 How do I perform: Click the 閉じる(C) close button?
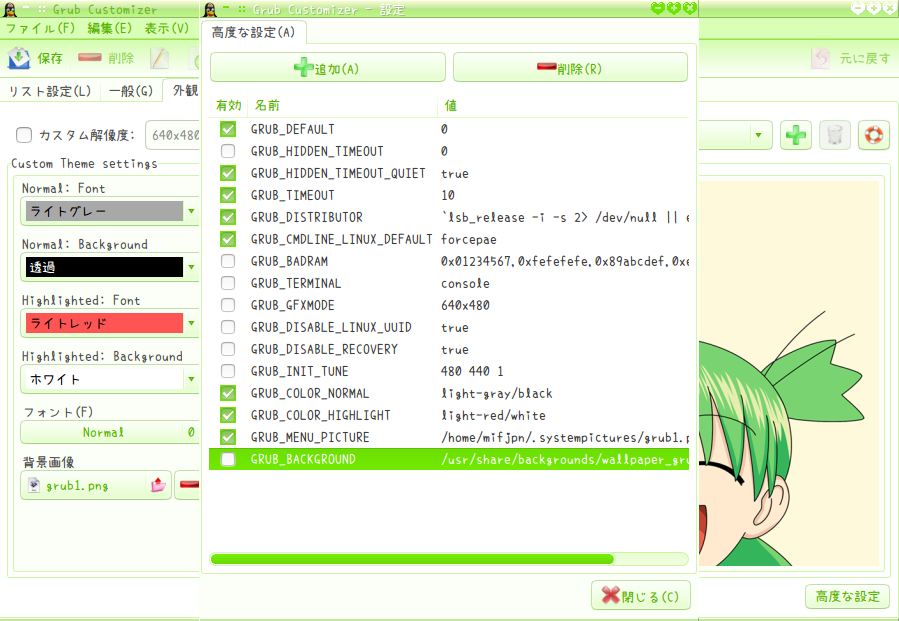click(x=640, y=596)
